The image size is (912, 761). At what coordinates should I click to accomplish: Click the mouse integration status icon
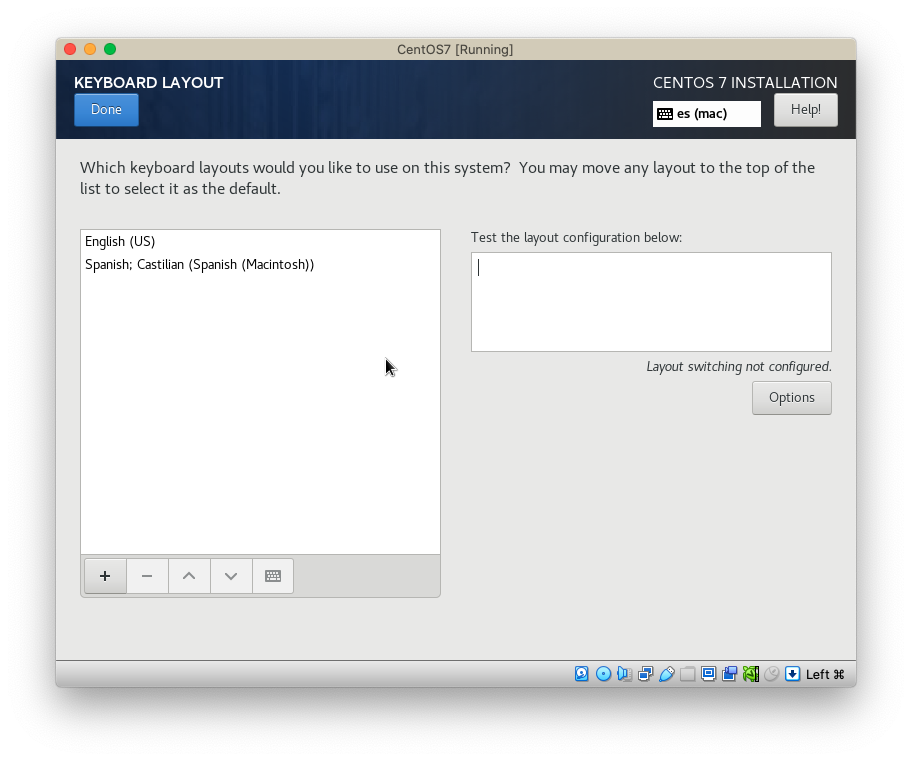point(771,674)
